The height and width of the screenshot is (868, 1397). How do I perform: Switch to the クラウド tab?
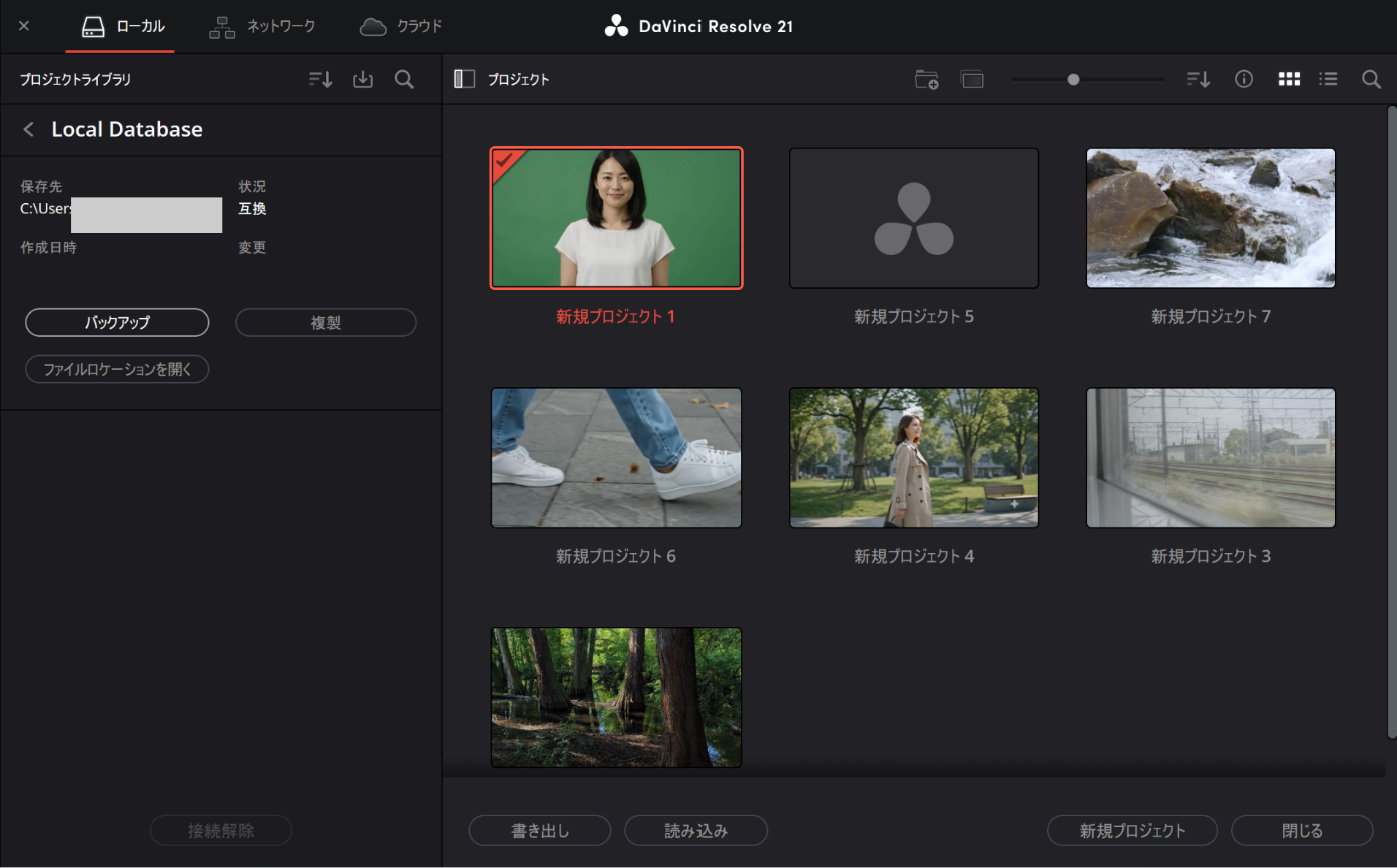pyautogui.click(x=400, y=27)
